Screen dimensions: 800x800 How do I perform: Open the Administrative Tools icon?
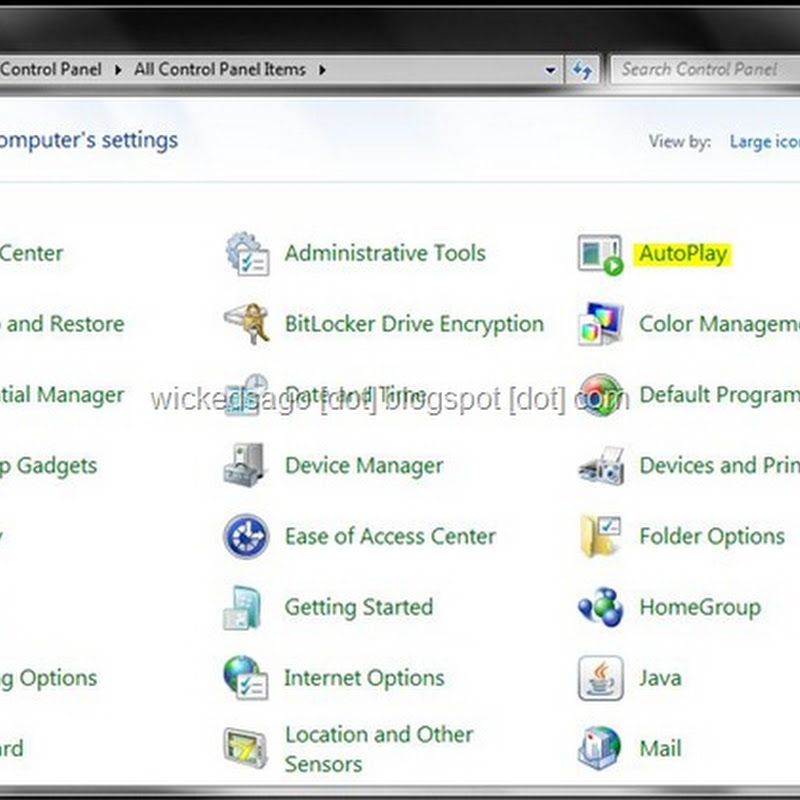(x=247, y=254)
